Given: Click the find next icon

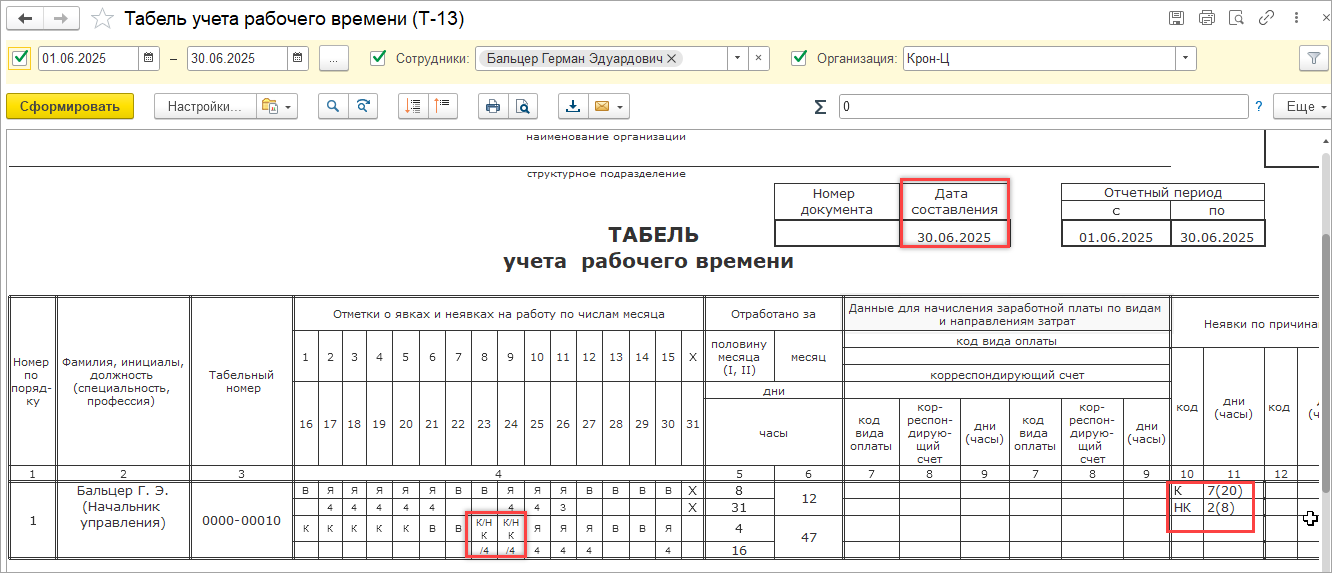Looking at the screenshot, I should [x=363, y=106].
